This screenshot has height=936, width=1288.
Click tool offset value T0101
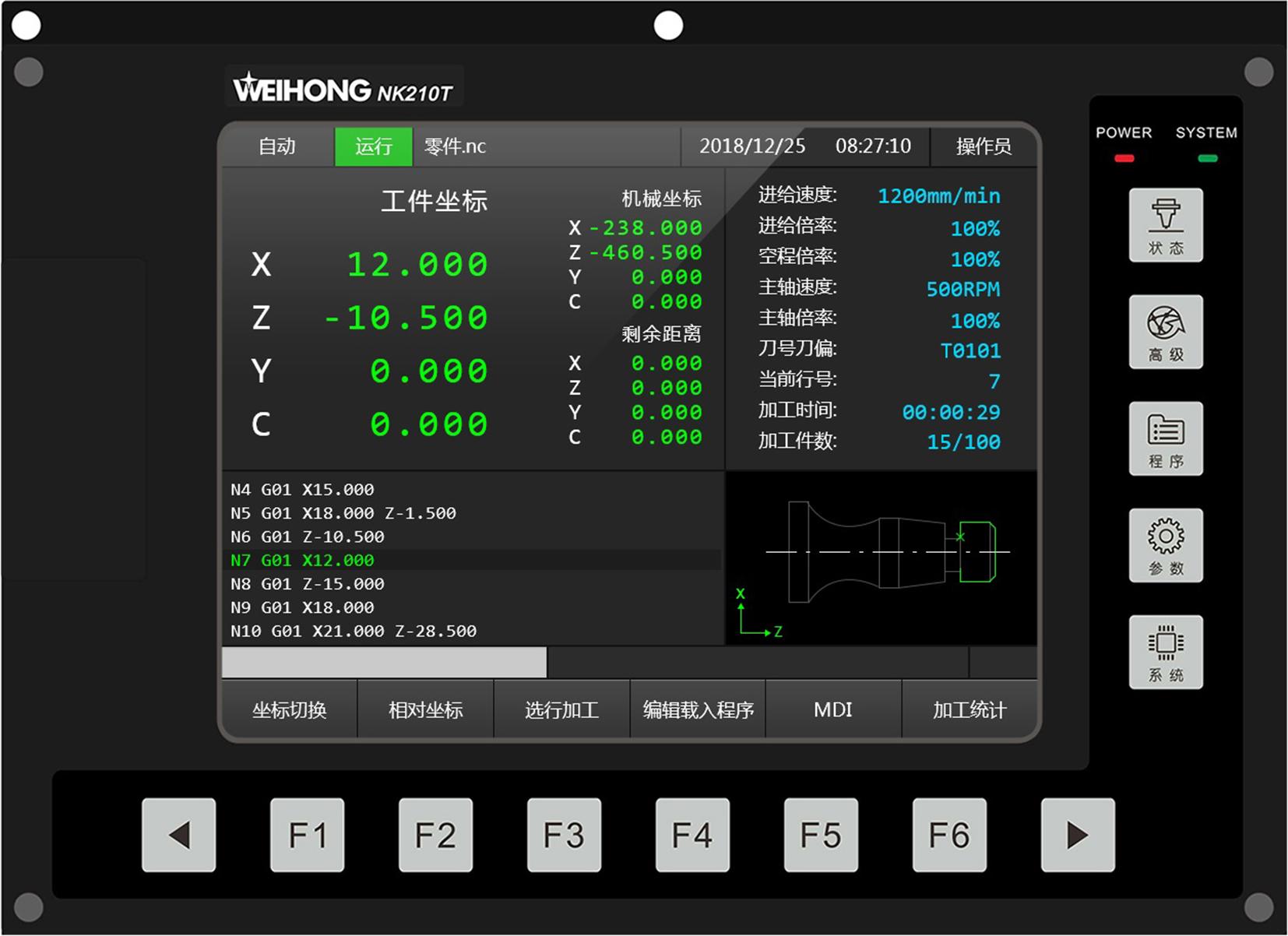point(970,350)
